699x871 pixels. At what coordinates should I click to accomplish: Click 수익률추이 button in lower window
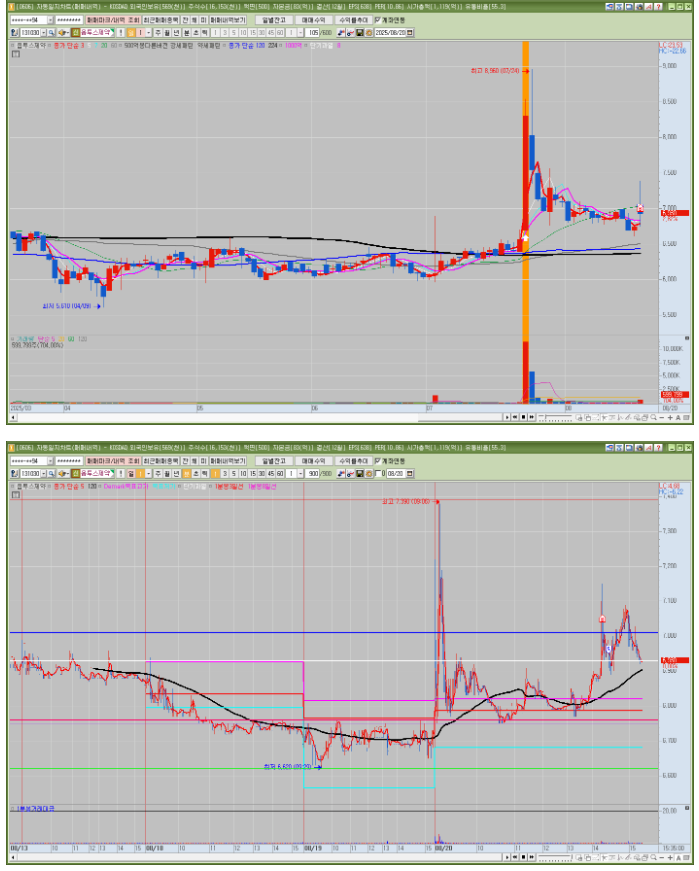(353, 461)
